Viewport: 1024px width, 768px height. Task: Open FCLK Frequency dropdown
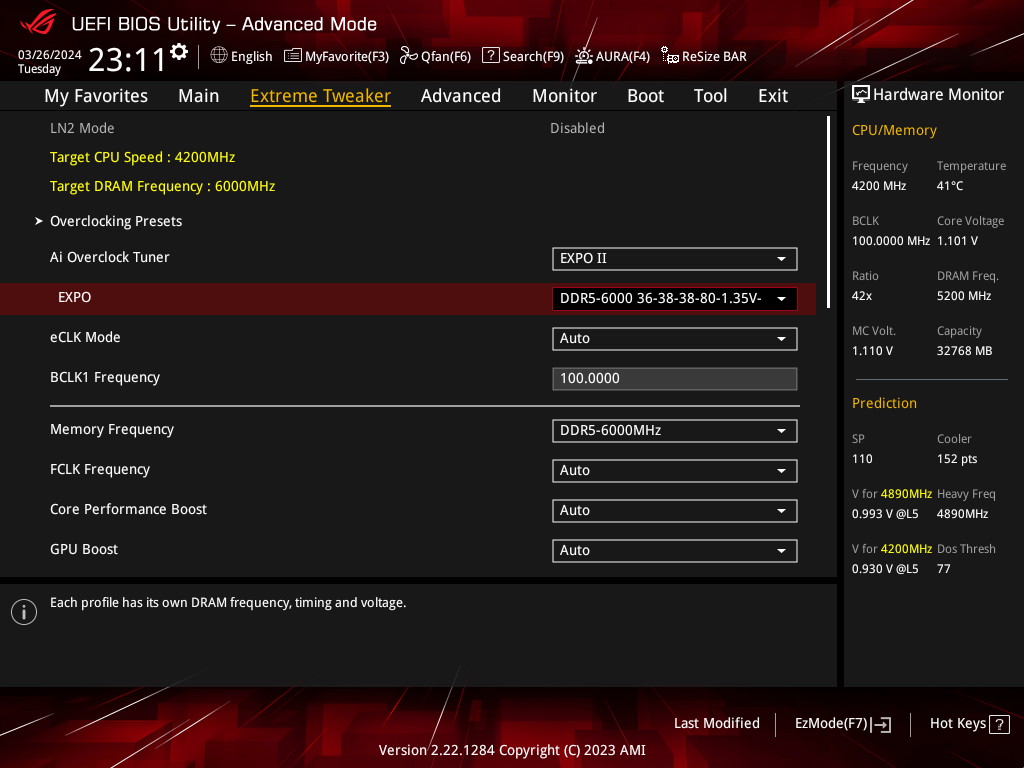(674, 470)
